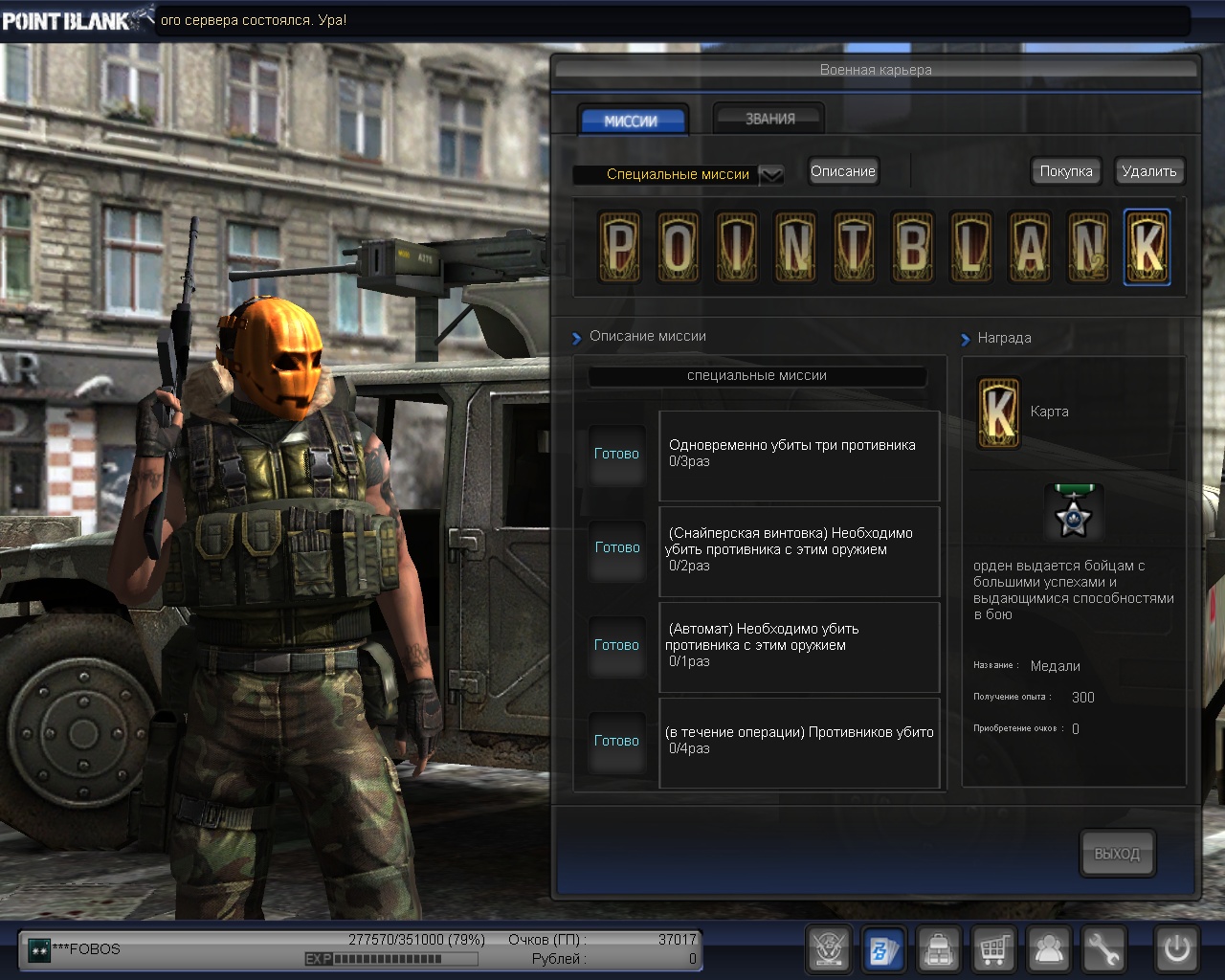The width and height of the screenshot is (1225, 980).
Task: Click Готово for the в течение операции mission
Action: [x=616, y=742]
